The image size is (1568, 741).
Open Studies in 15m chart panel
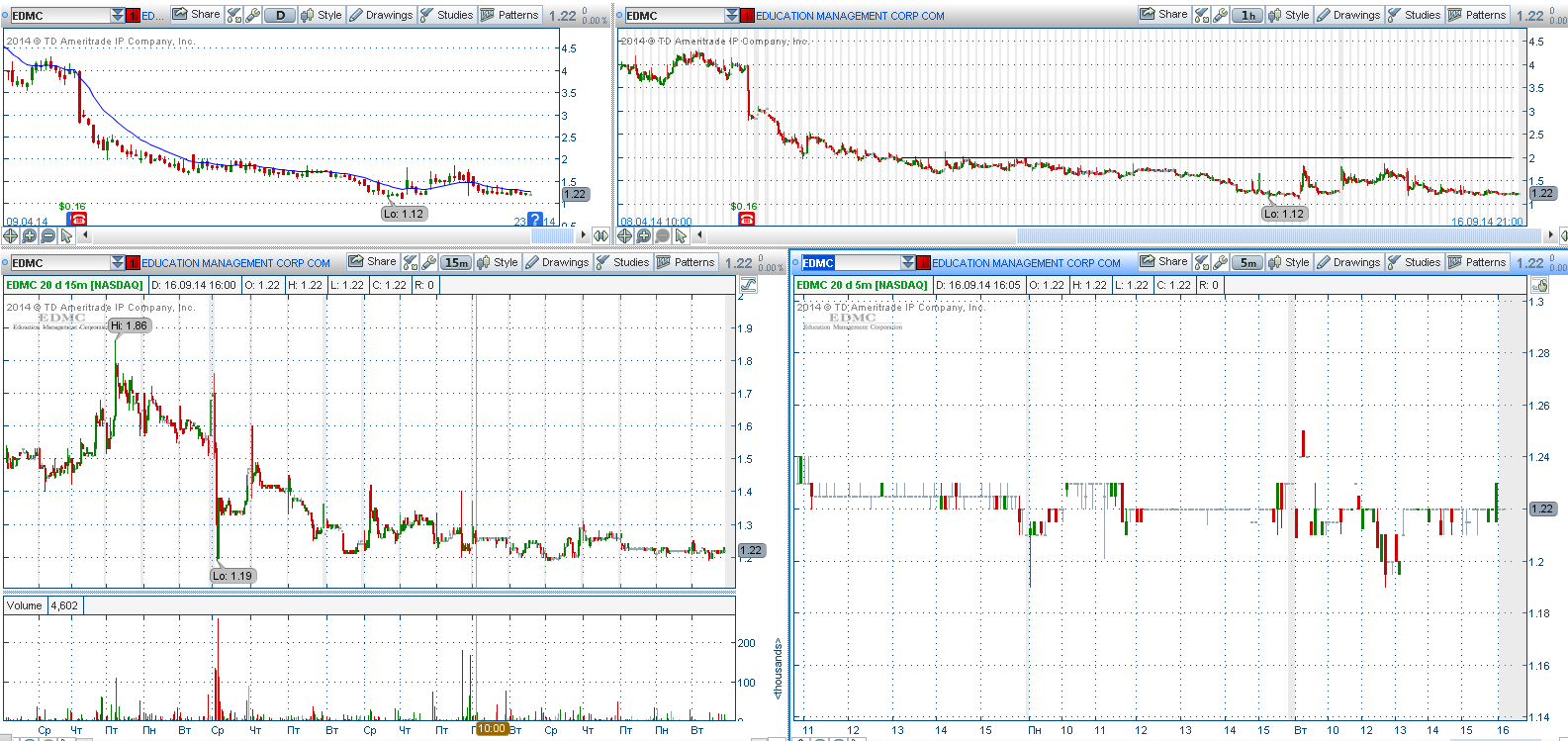point(623,262)
